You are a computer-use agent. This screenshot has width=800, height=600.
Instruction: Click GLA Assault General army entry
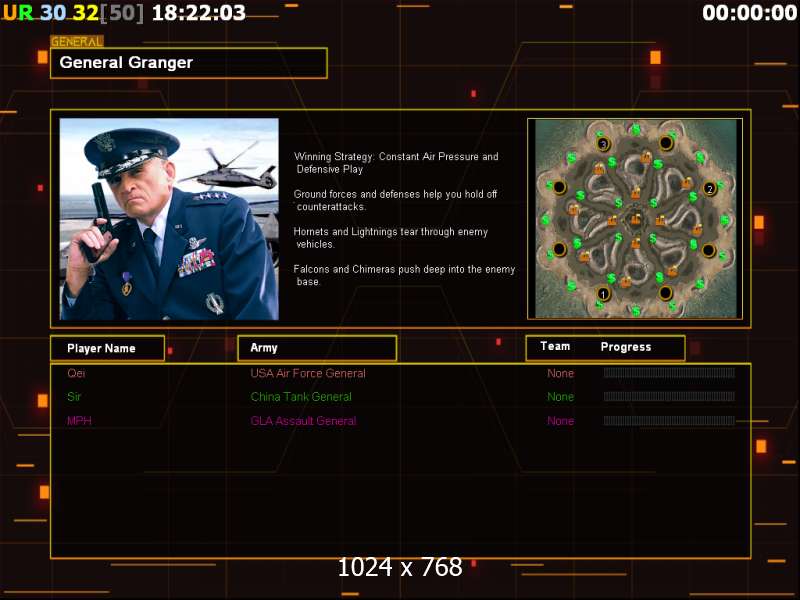tap(303, 421)
